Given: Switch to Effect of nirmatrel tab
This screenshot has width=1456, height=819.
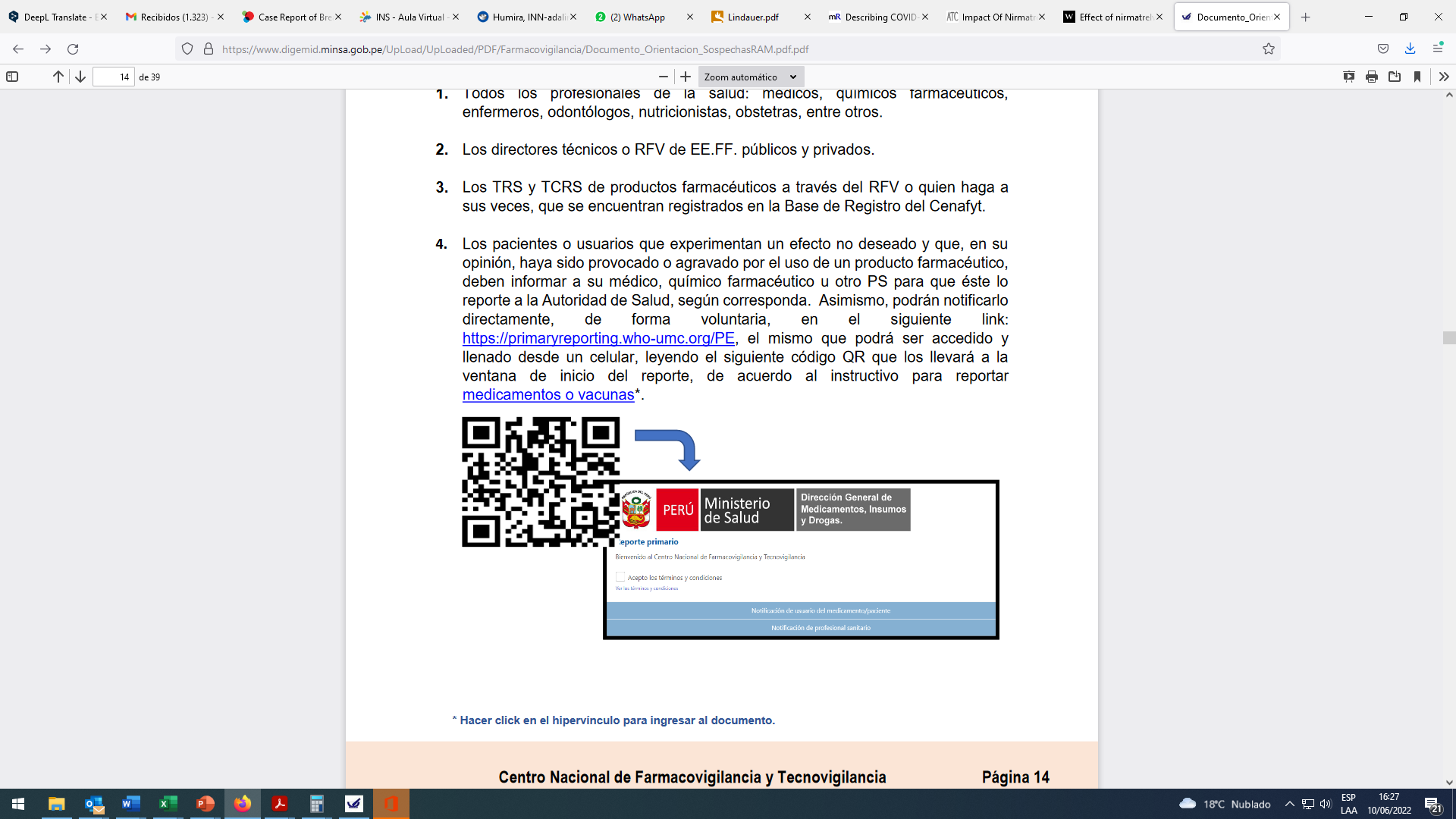Looking at the screenshot, I should tap(1112, 17).
